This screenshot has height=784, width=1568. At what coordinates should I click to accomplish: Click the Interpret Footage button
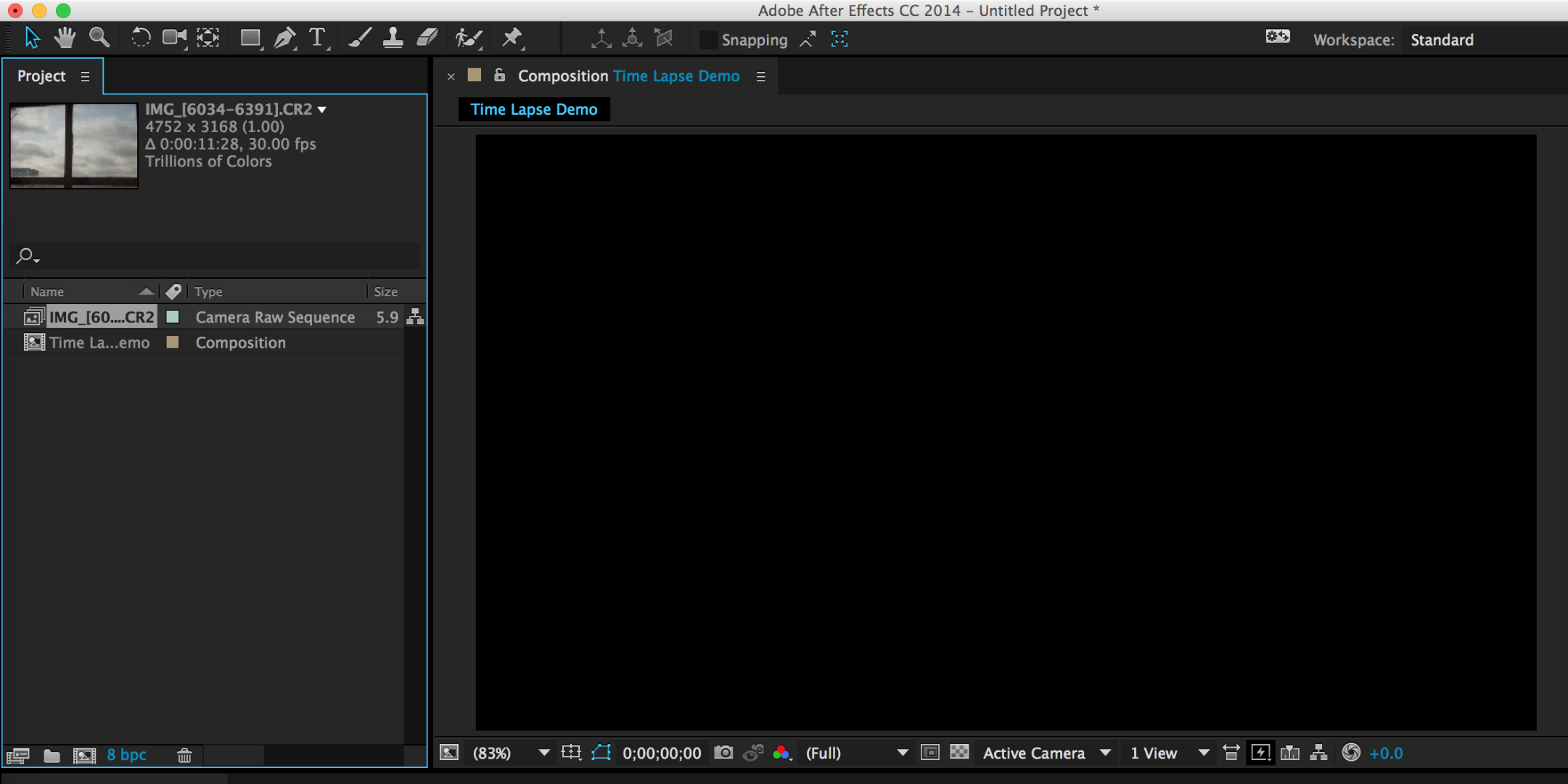coord(17,756)
